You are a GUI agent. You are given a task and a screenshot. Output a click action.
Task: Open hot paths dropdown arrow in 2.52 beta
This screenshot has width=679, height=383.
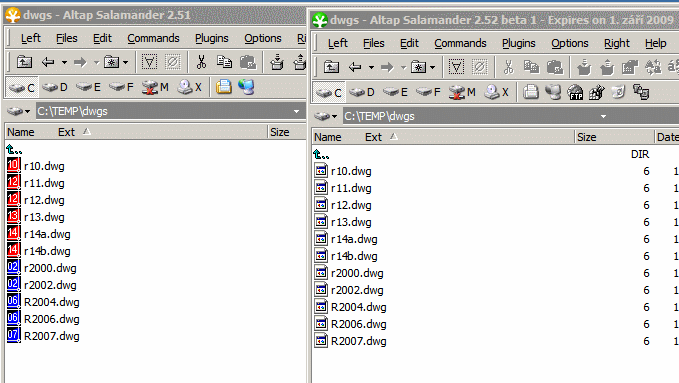(433, 68)
